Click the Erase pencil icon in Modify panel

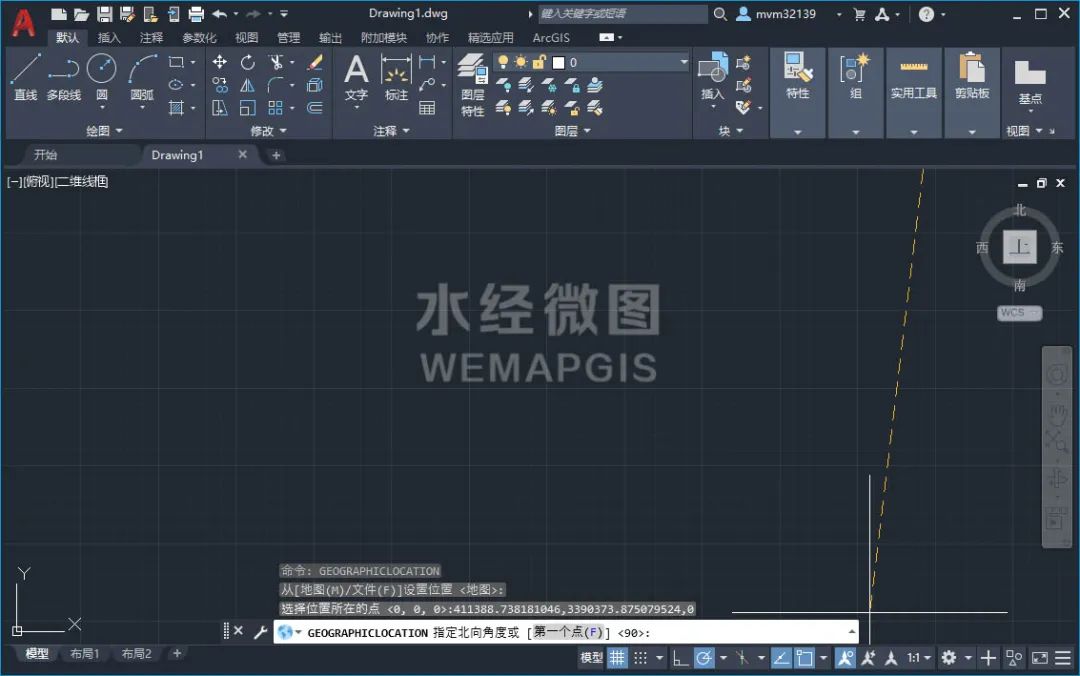[316, 62]
